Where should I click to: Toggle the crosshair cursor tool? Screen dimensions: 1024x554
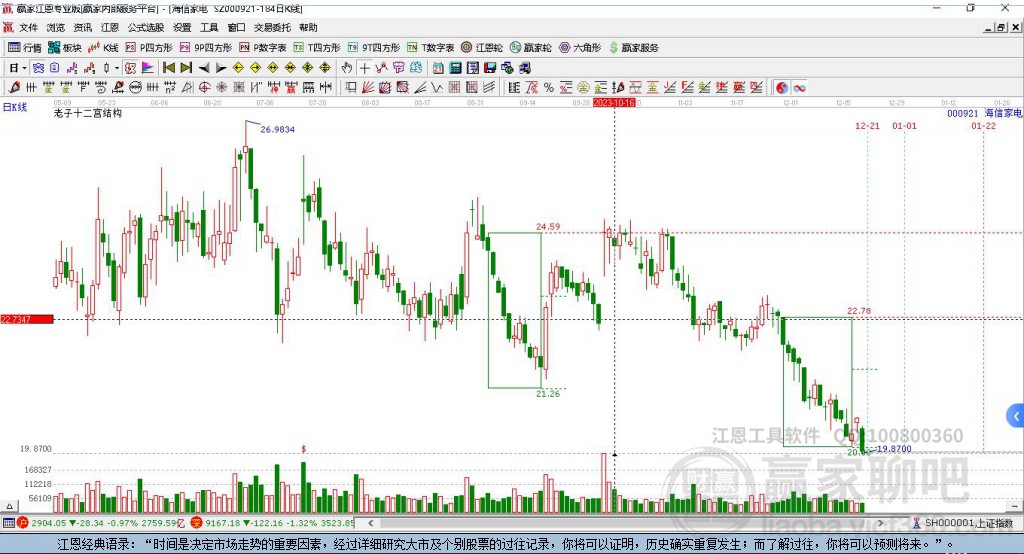(364, 68)
